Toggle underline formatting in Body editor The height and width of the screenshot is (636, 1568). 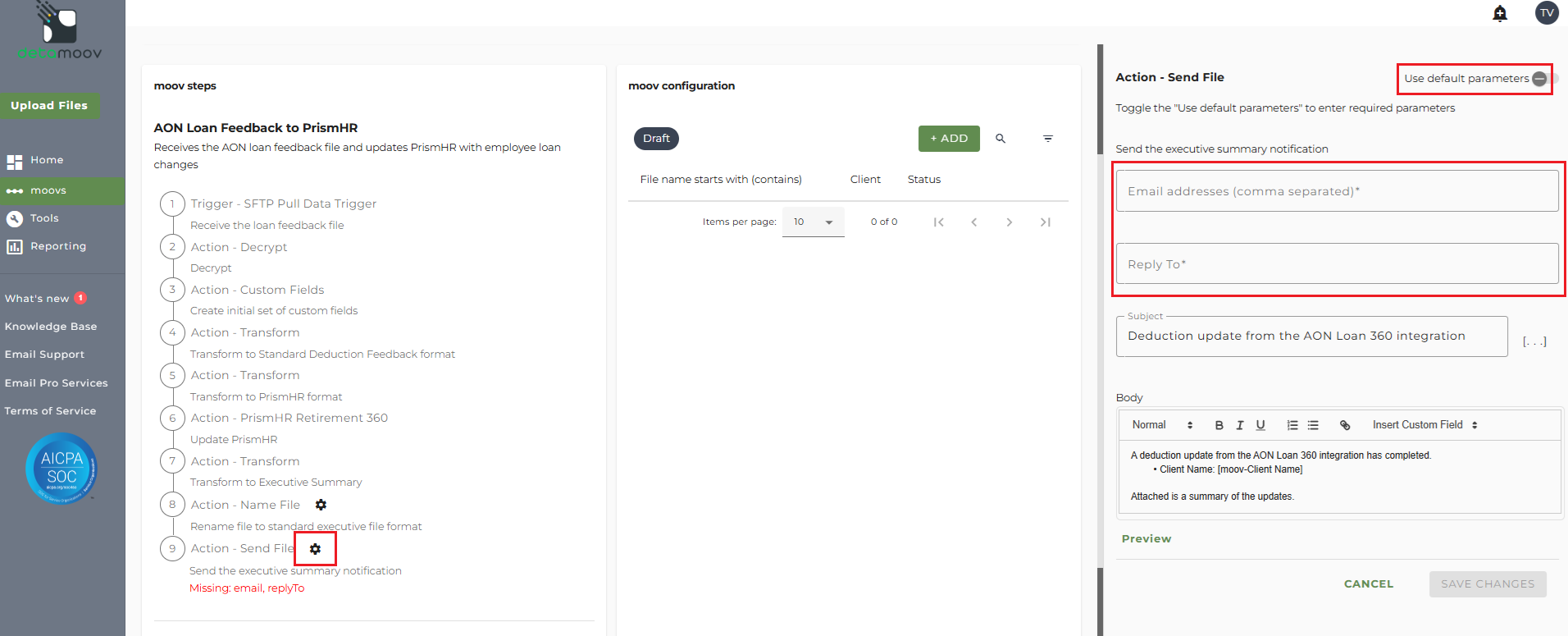click(1260, 425)
